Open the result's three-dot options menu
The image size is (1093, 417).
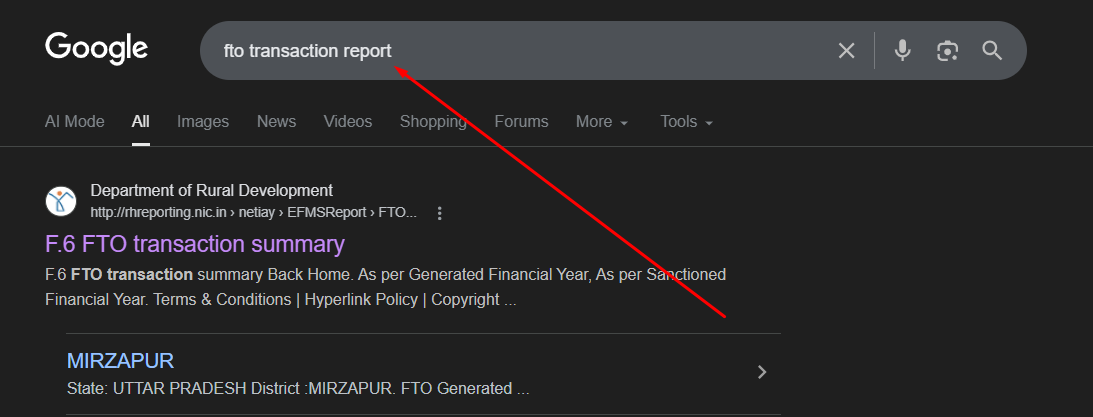[439, 213]
